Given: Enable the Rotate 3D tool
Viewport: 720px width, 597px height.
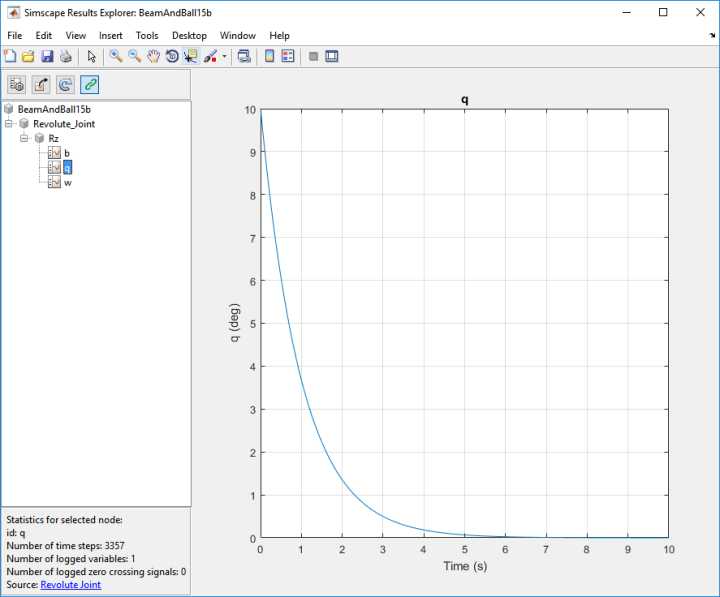Looking at the screenshot, I should coord(172,56).
